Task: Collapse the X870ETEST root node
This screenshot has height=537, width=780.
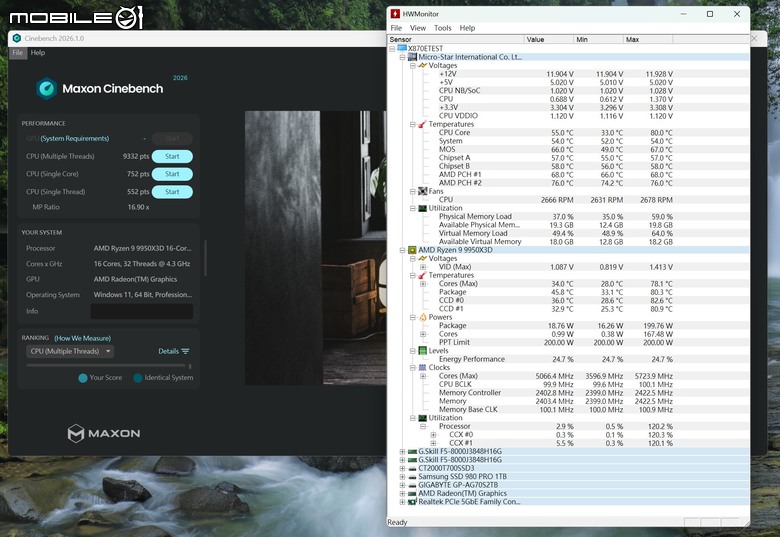Action: point(392,49)
